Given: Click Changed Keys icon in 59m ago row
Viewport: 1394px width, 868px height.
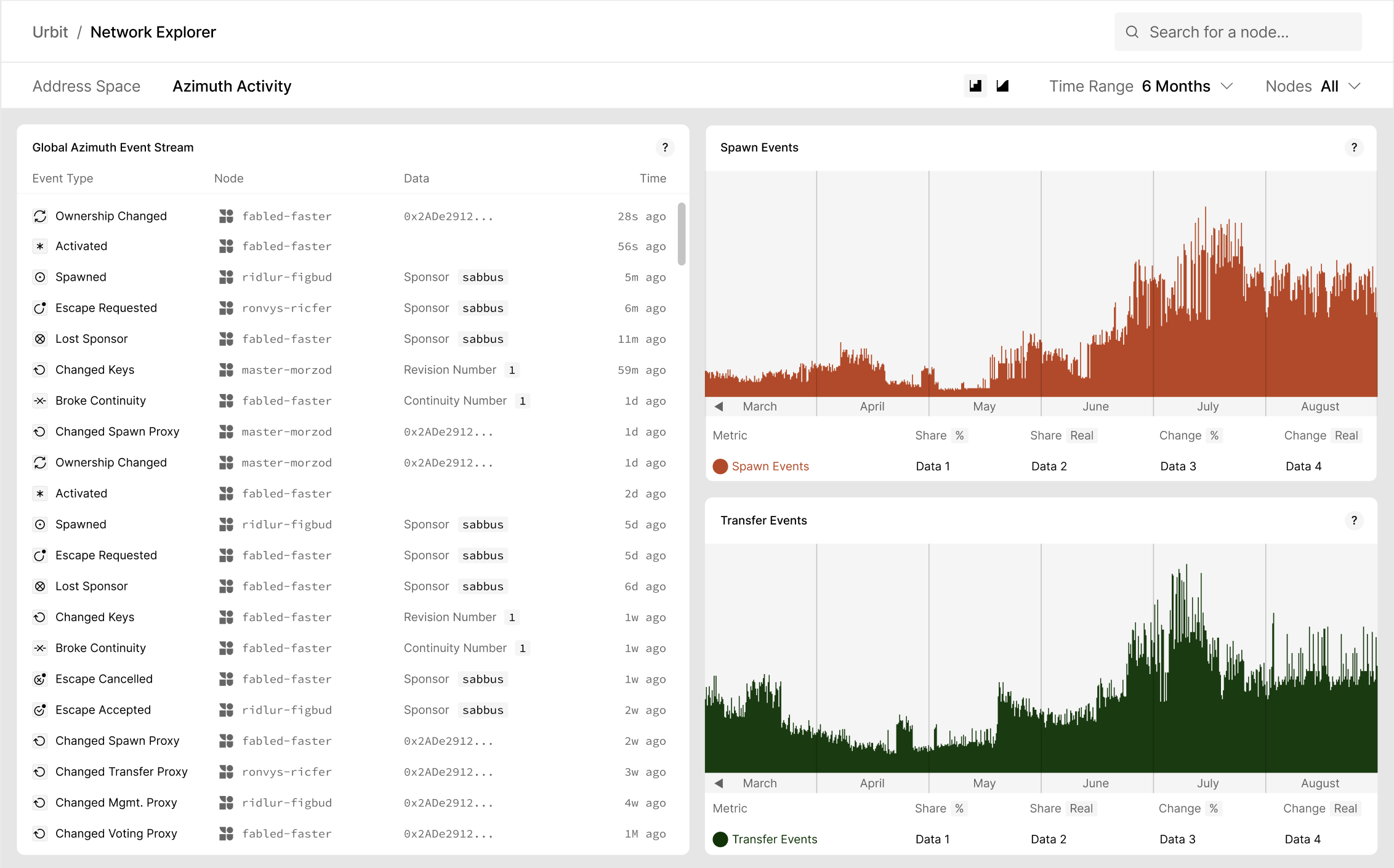Looking at the screenshot, I should [40, 370].
